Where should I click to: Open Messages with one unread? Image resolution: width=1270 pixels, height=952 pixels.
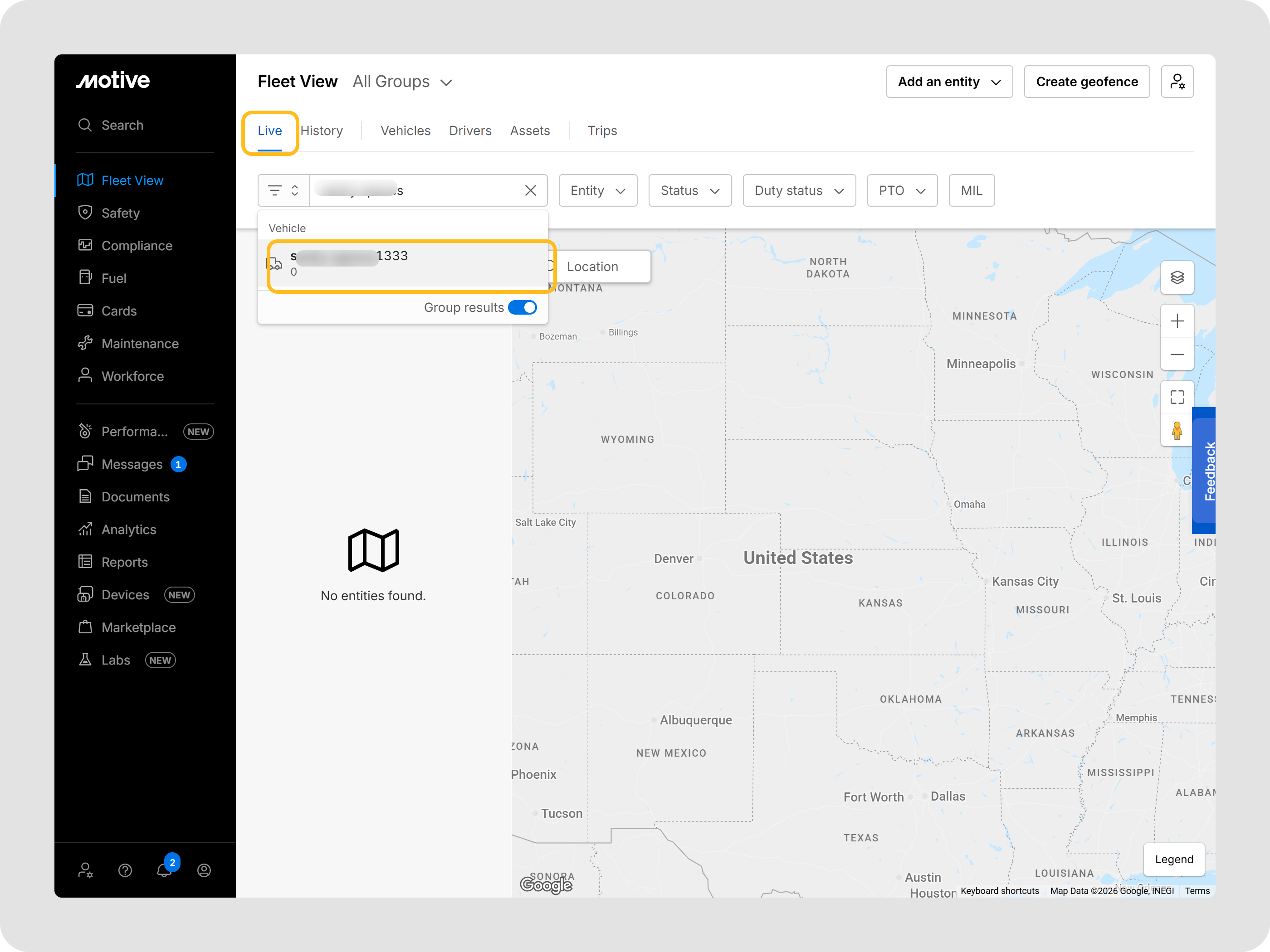[132, 464]
